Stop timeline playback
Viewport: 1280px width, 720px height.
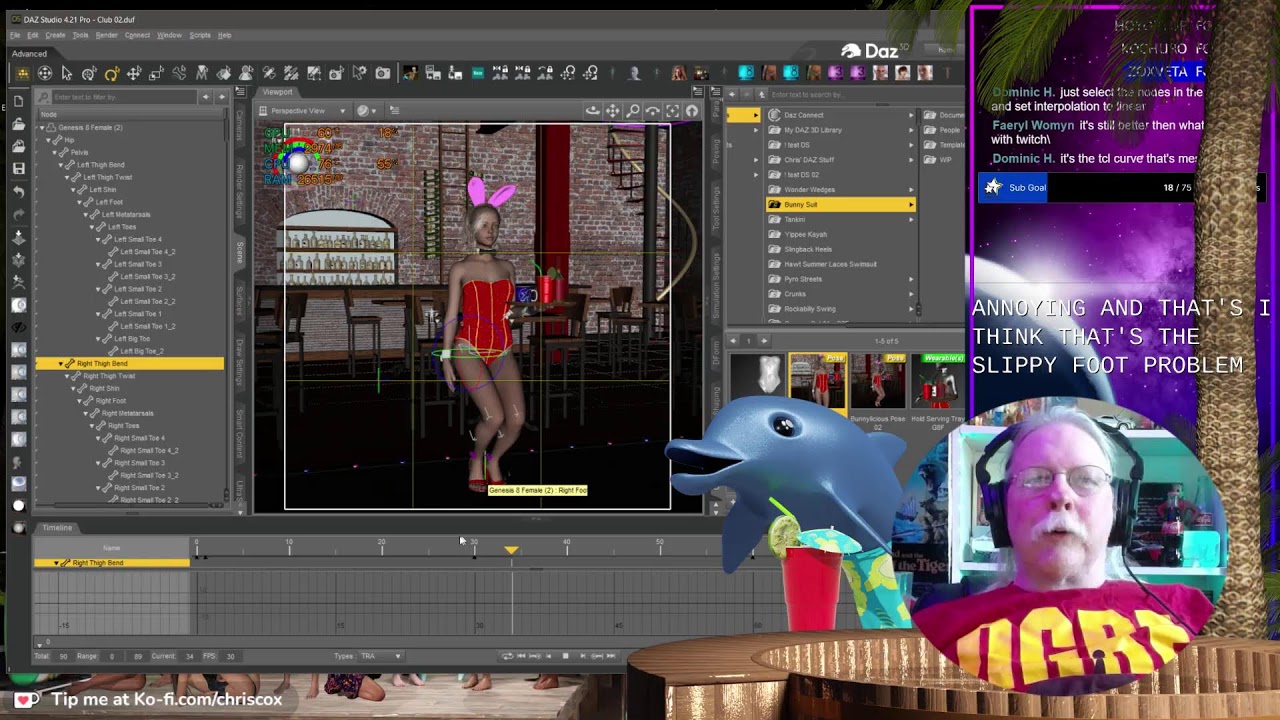pyautogui.click(x=565, y=656)
